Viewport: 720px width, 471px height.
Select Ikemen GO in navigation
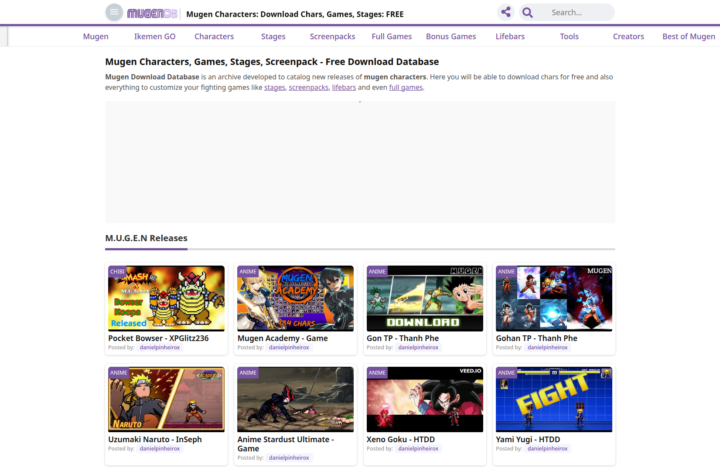(x=155, y=36)
